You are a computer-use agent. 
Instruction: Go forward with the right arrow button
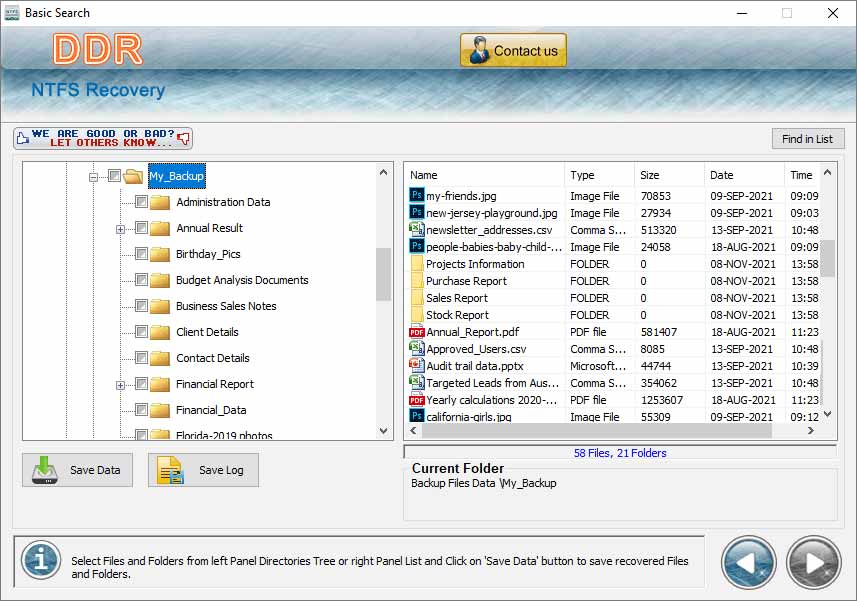coord(814,562)
